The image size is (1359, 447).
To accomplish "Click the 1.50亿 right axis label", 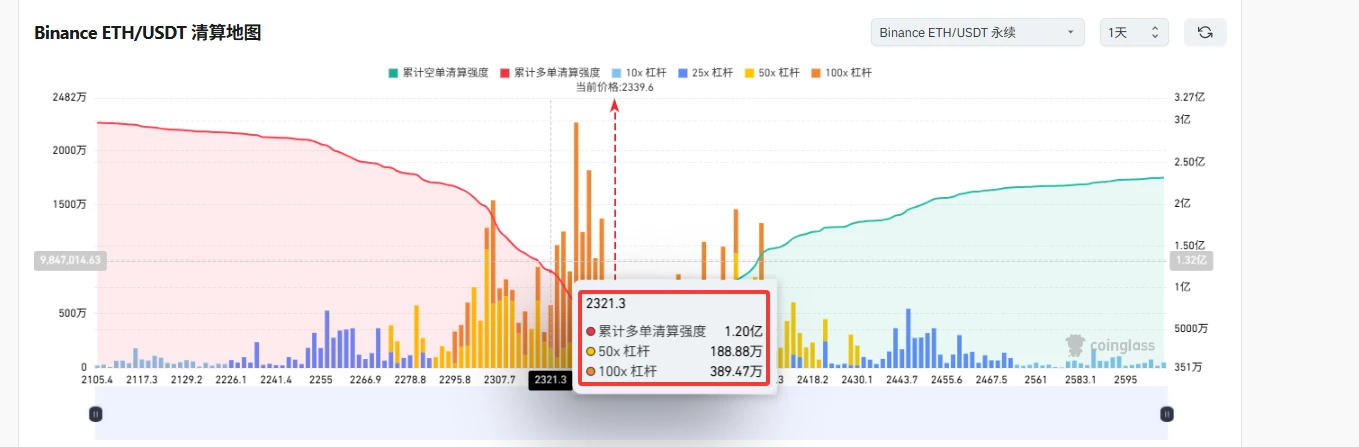I will [1190, 245].
